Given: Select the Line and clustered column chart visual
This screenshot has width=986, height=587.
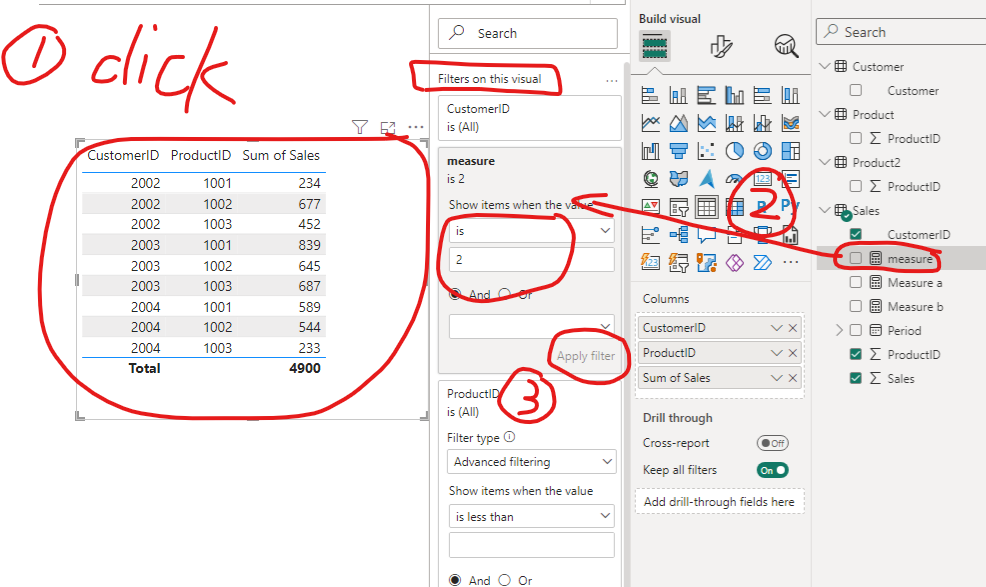Looking at the screenshot, I should coord(762,123).
